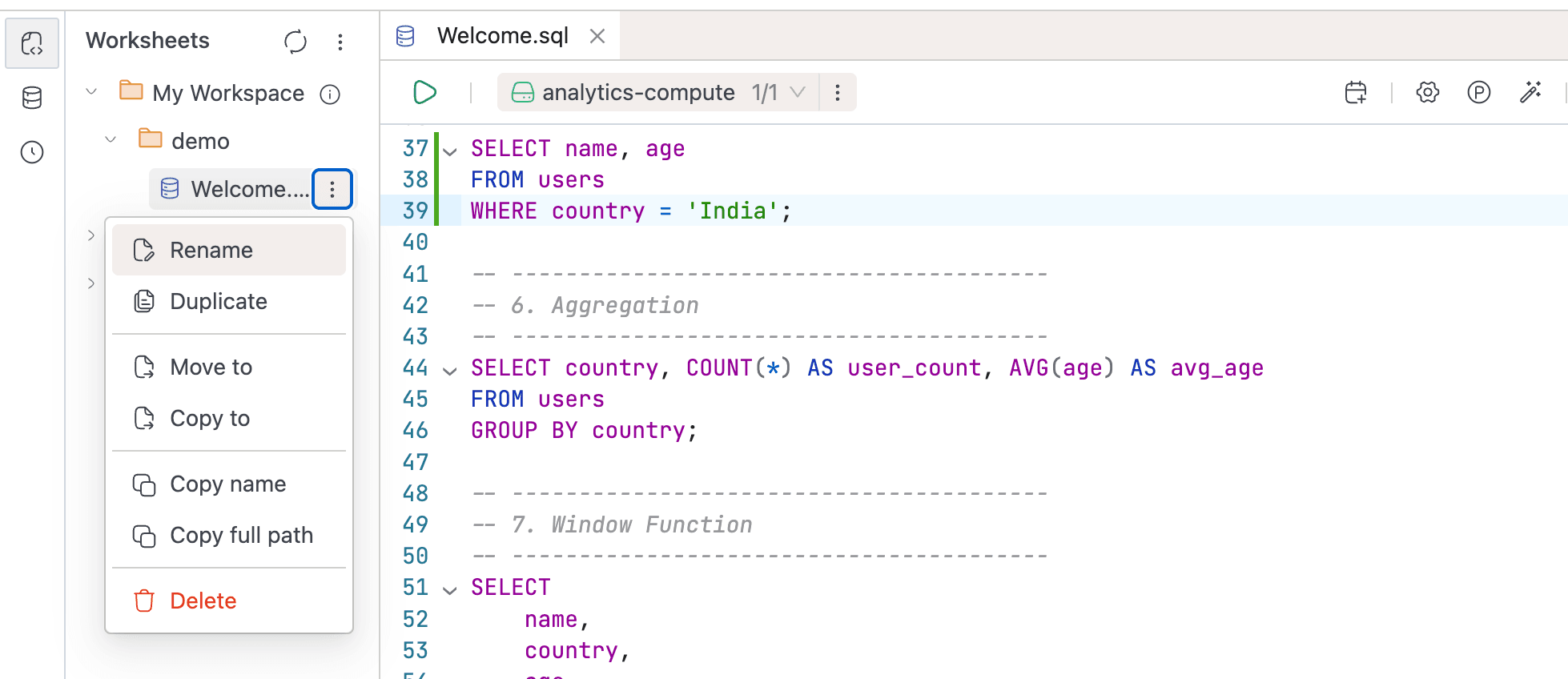Open the schedule calendar icon
The height and width of the screenshot is (679, 1568).
tap(1356, 93)
